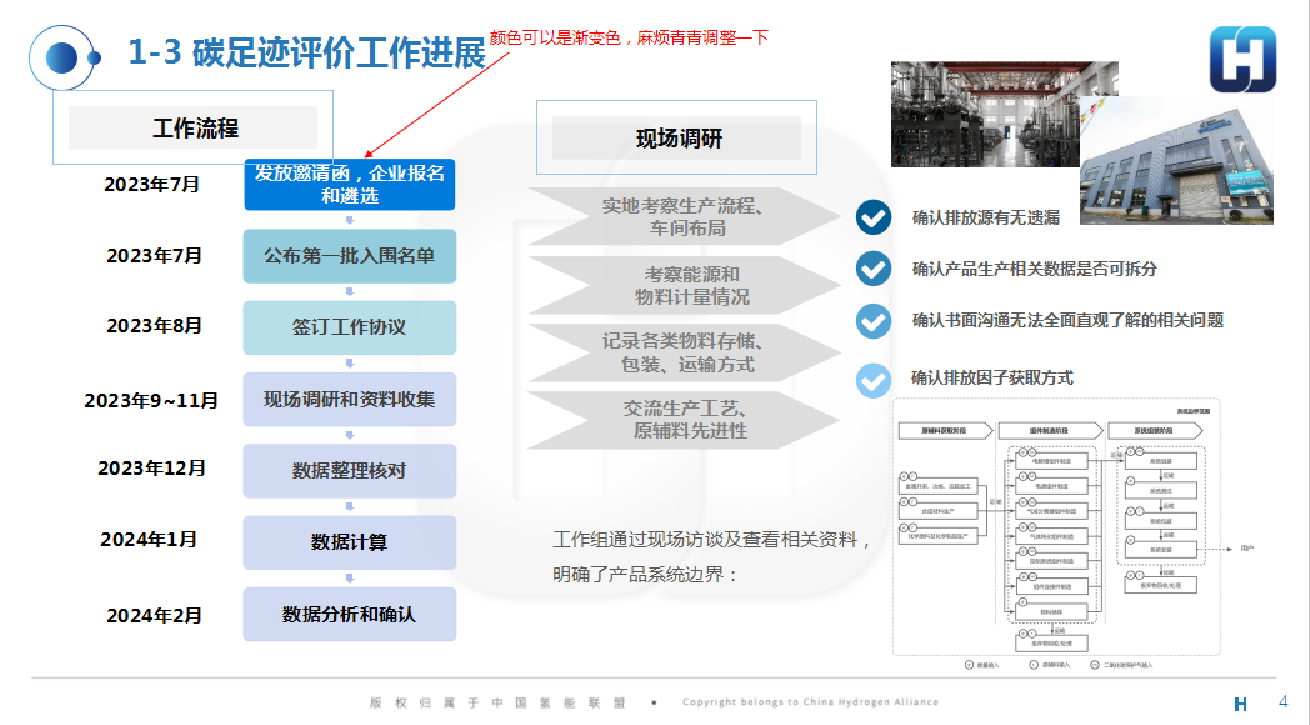Select the 公布第一批入围名单 step box
Screen dimensions: 1310x725
pyautogui.click(x=350, y=256)
